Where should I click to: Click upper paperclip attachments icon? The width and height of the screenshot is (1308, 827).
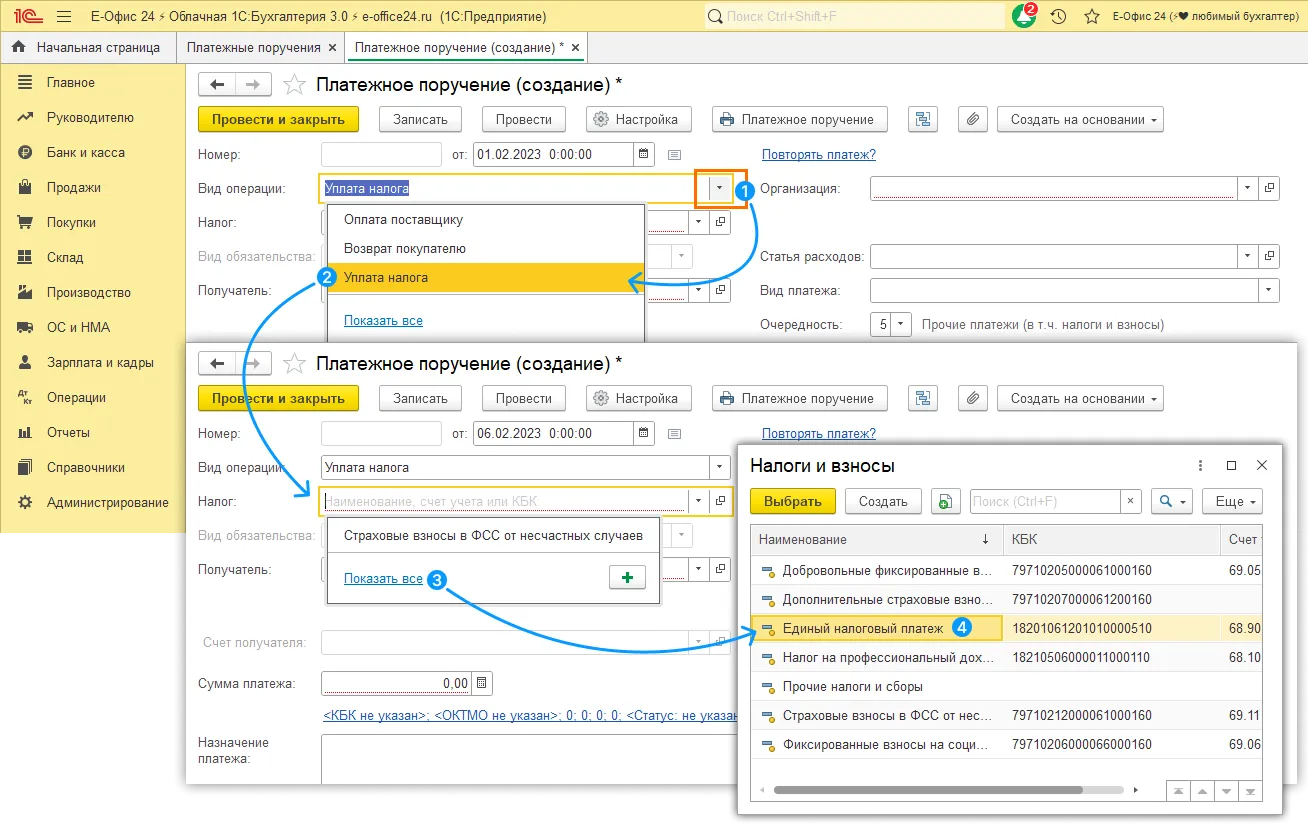pos(973,119)
